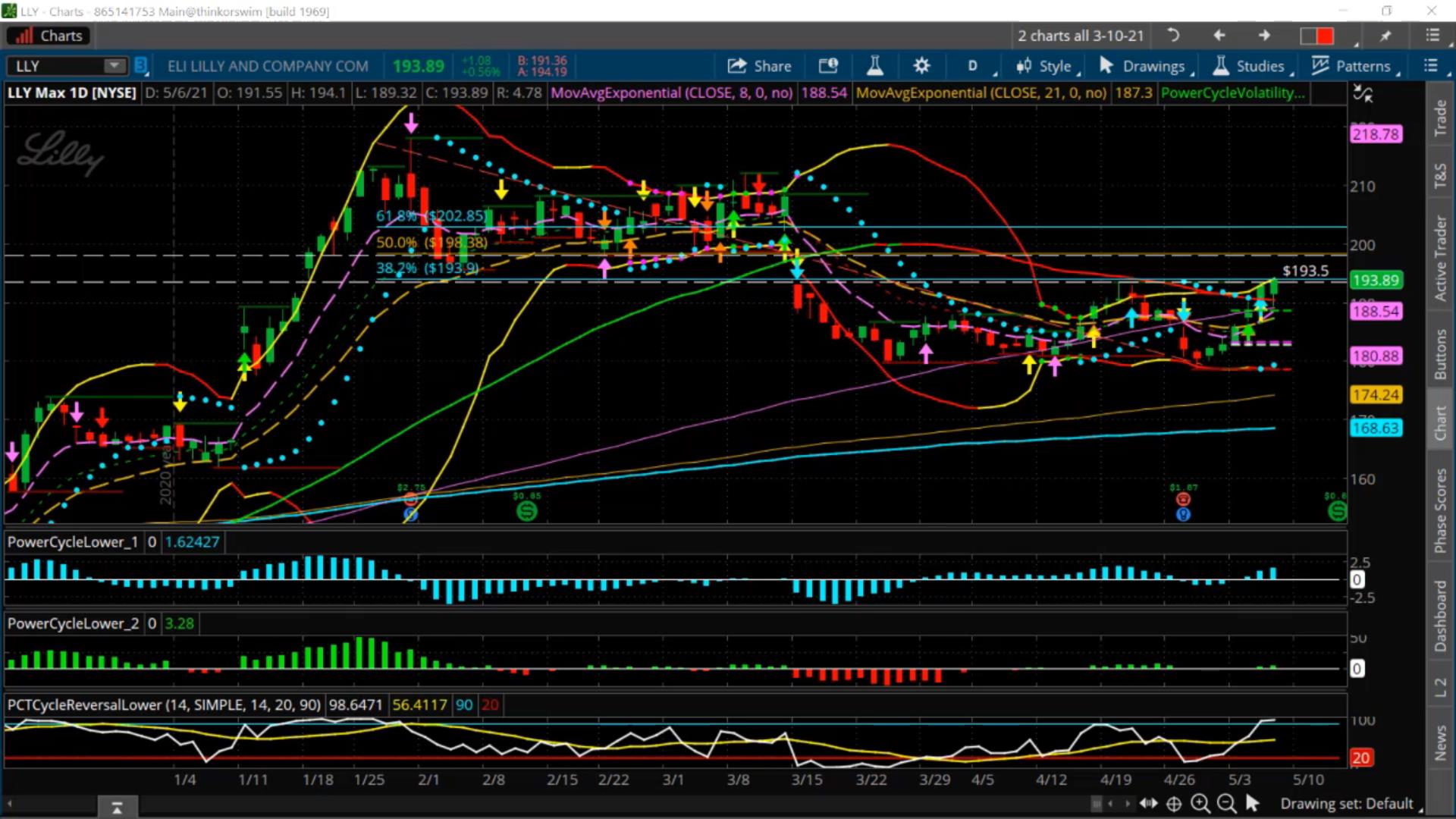Image resolution: width=1456 pixels, height=819 pixels.
Task: Click the time axis scroll right arrow
Action: pyautogui.click(x=1128, y=803)
